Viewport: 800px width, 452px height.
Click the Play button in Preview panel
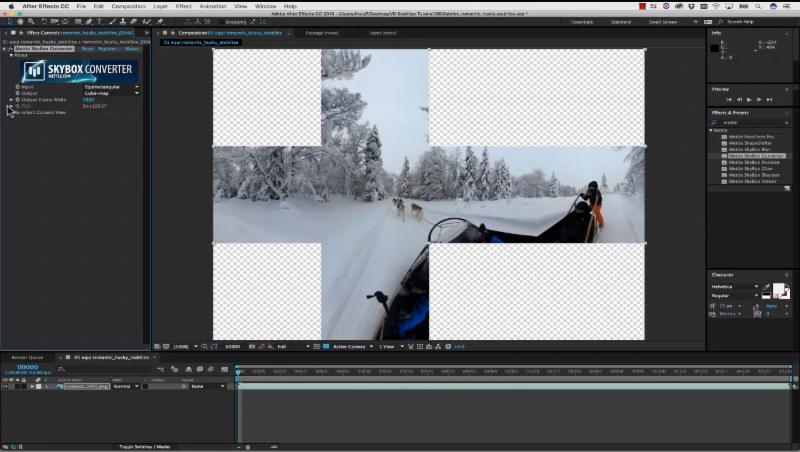pyautogui.click(x=749, y=99)
